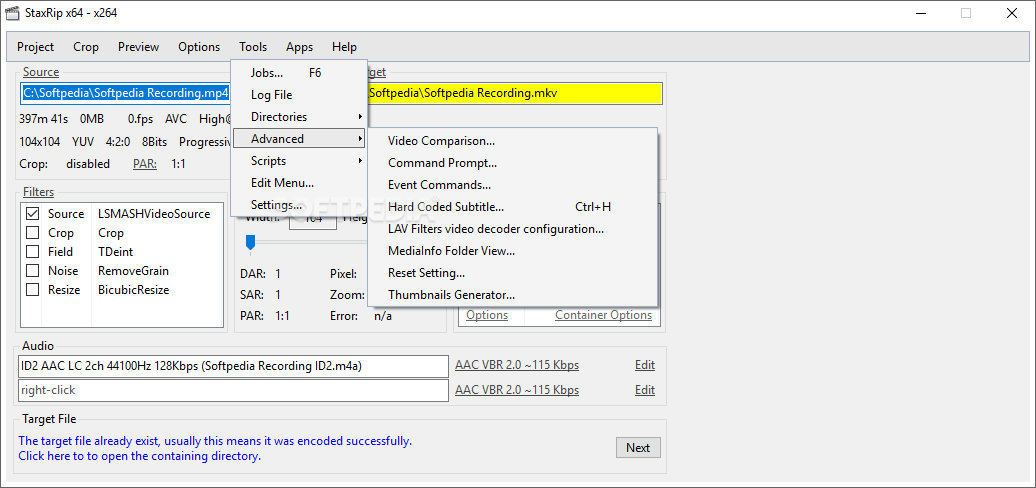
Task: Enable the Resize BicubicResize filter checkbox
Action: pyautogui.click(x=32, y=290)
